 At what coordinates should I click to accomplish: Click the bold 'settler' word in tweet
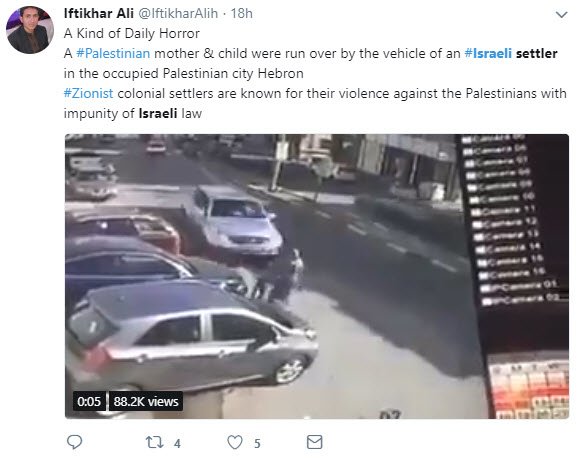click(537, 54)
